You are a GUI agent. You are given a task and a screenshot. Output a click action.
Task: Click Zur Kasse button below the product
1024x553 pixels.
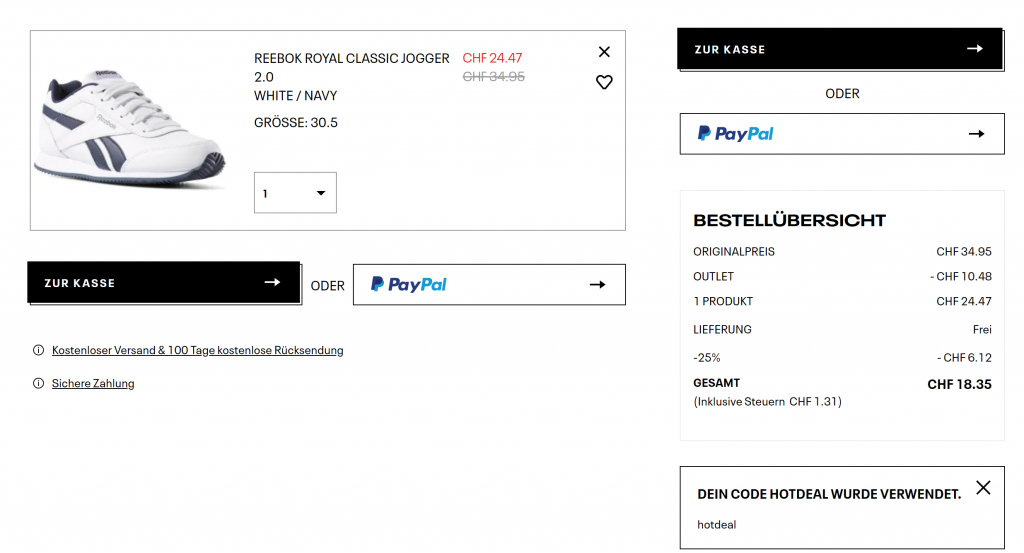164,283
